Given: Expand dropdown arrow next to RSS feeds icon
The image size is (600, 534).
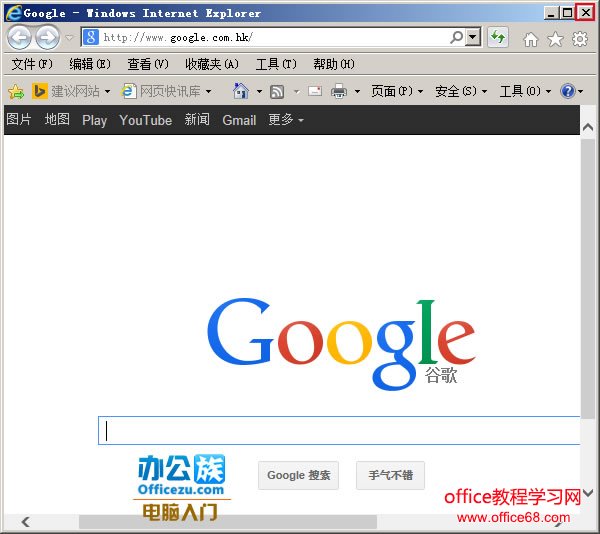Looking at the screenshot, I should point(297,91).
